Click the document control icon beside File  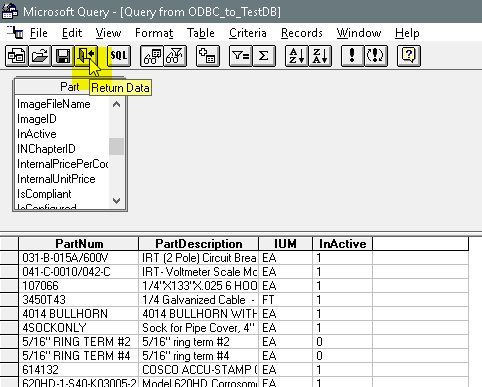(15, 32)
